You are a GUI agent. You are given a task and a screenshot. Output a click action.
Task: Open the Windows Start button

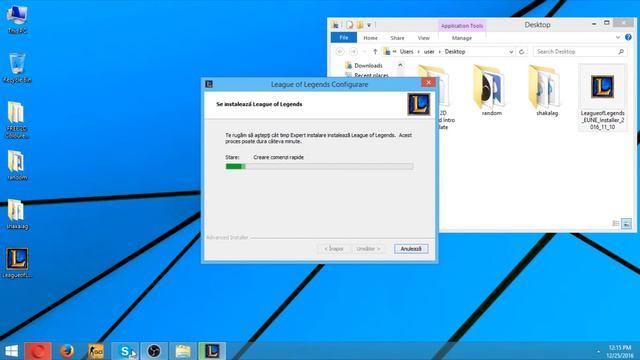[11, 351]
